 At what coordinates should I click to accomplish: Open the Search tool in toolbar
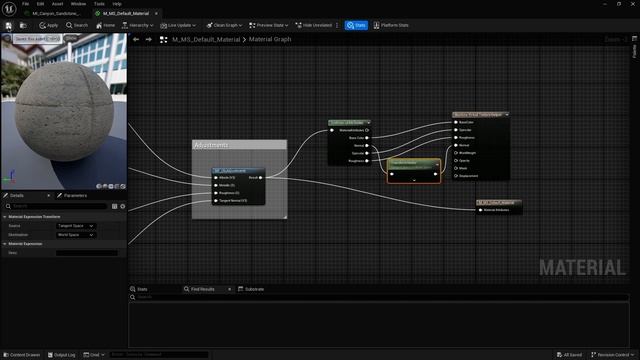(77, 25)
